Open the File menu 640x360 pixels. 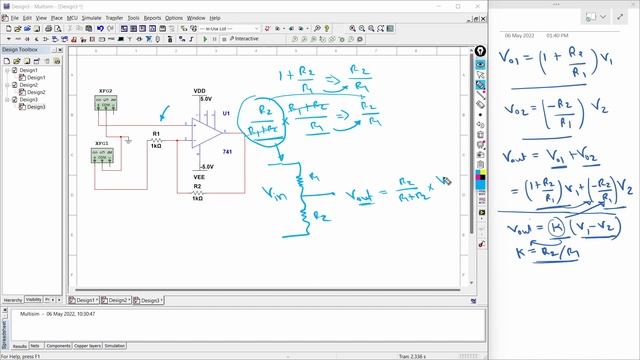(14, 18)
